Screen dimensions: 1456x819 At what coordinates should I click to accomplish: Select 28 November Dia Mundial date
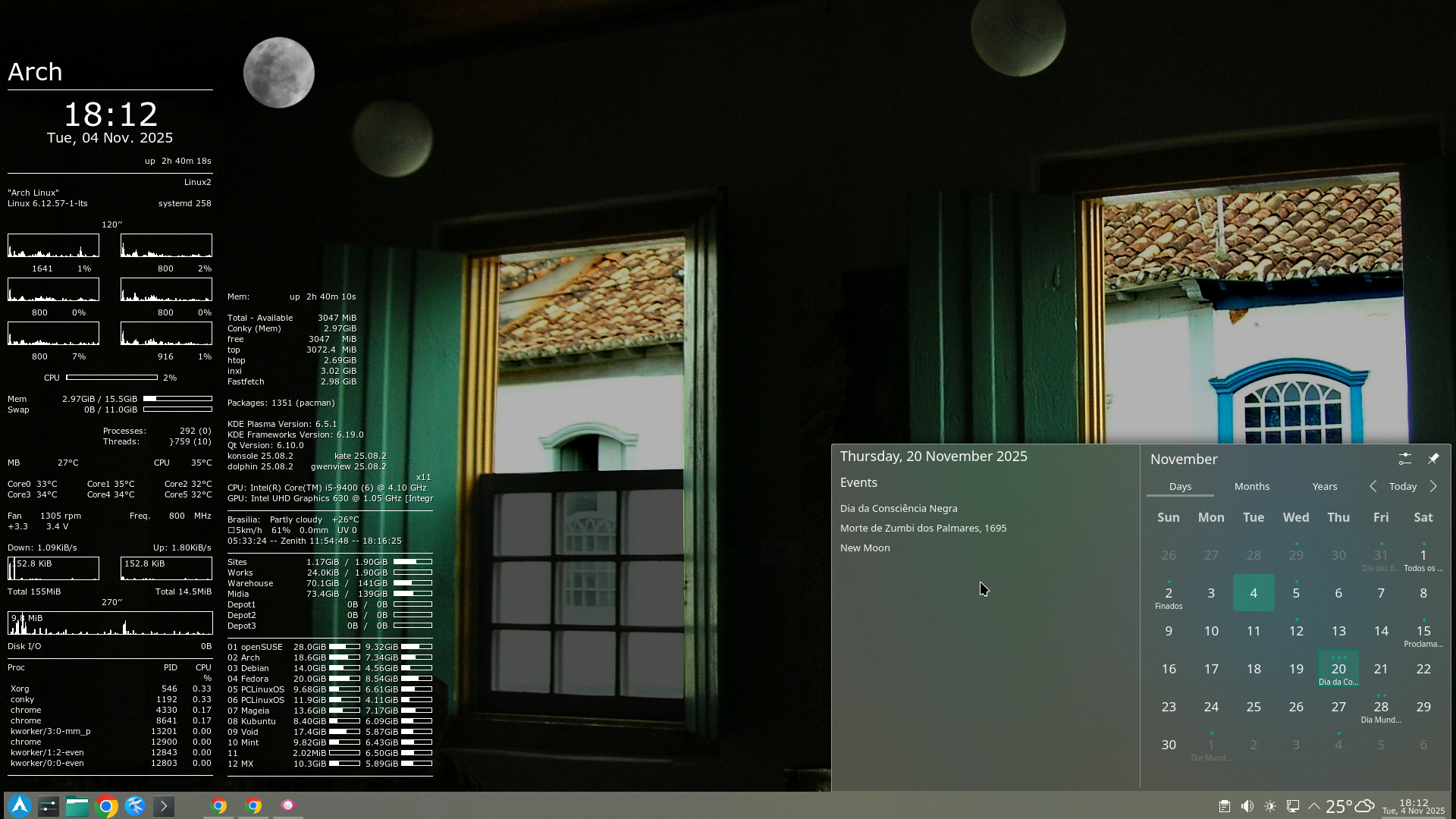pyautogui.click(x=1381, y=708)
